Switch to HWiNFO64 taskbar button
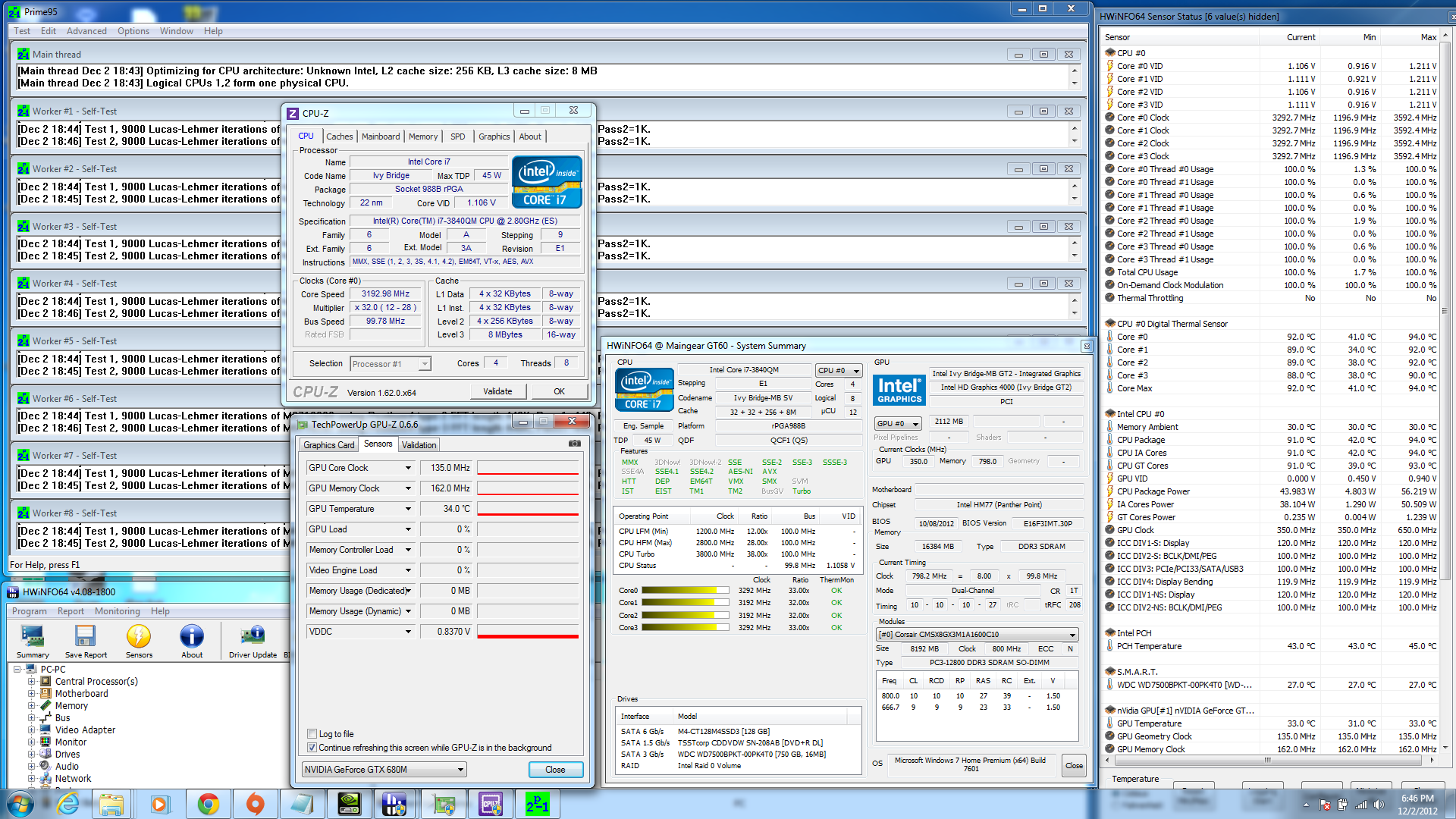1456x819 pixels. tap(394, 804)
